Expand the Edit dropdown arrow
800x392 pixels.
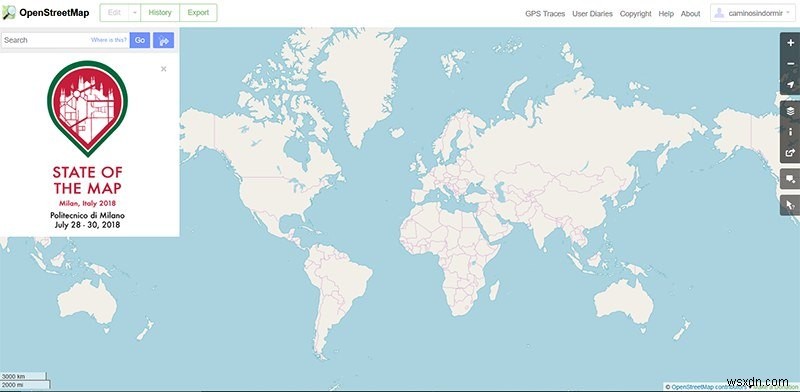click(135, 13)
